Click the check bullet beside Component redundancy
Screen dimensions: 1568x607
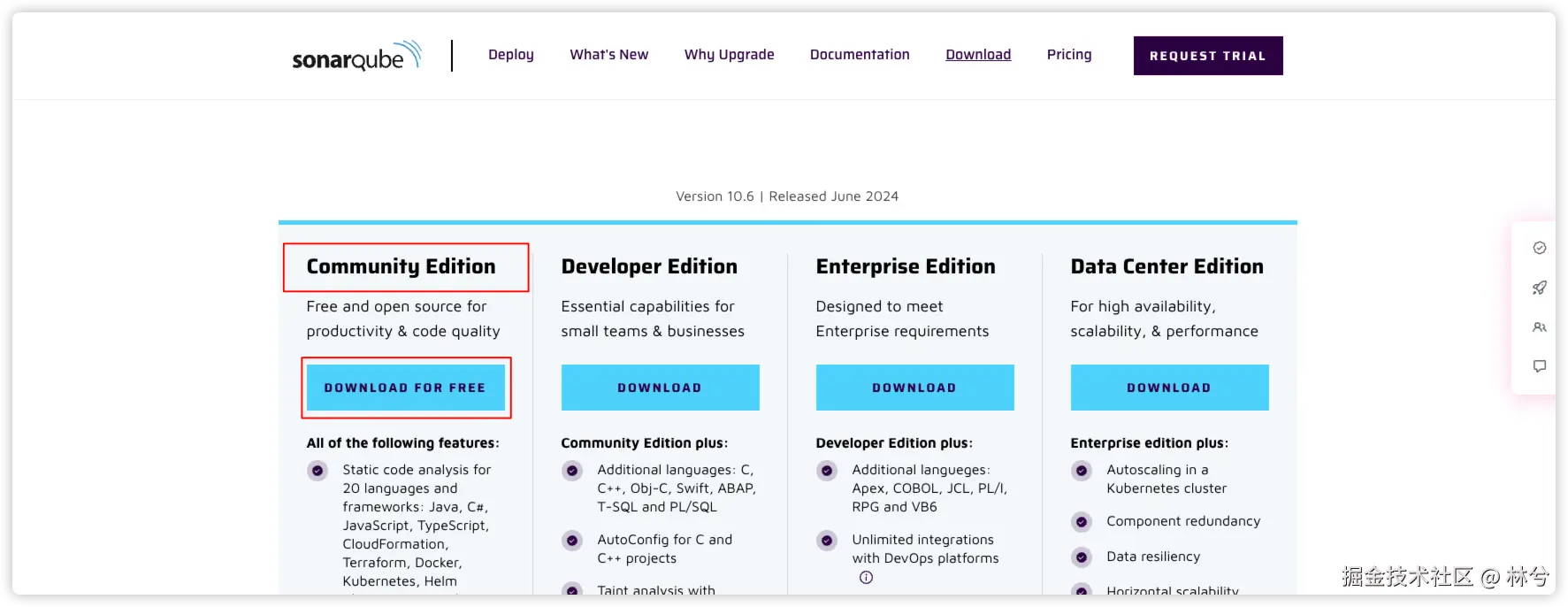click(x=1082, y=522)
